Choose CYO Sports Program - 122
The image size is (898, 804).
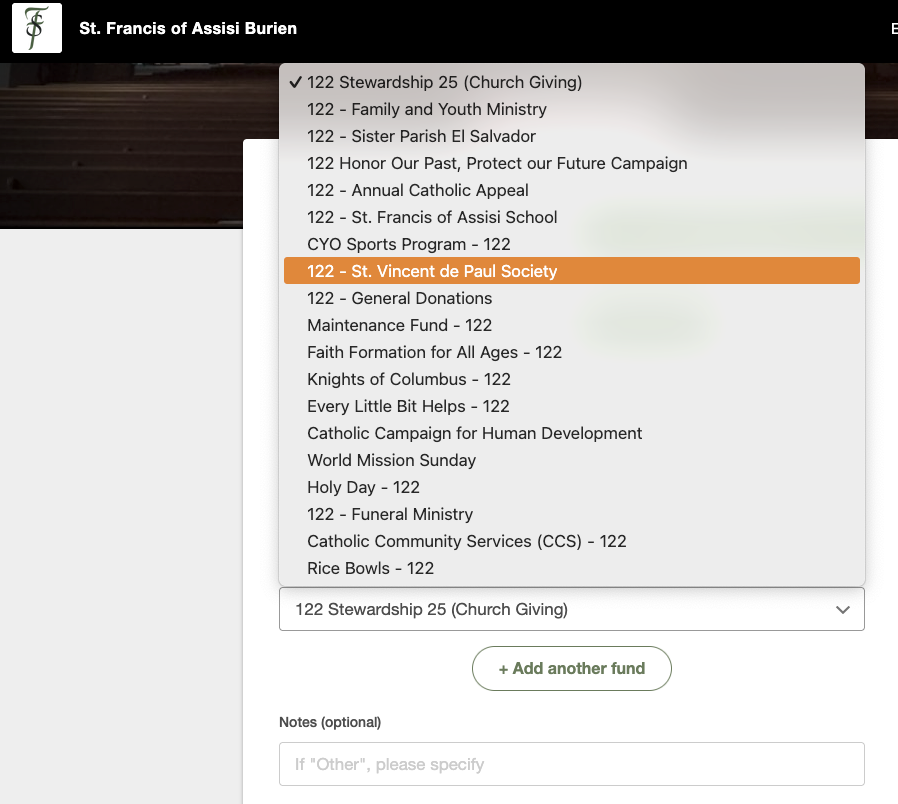572,244
